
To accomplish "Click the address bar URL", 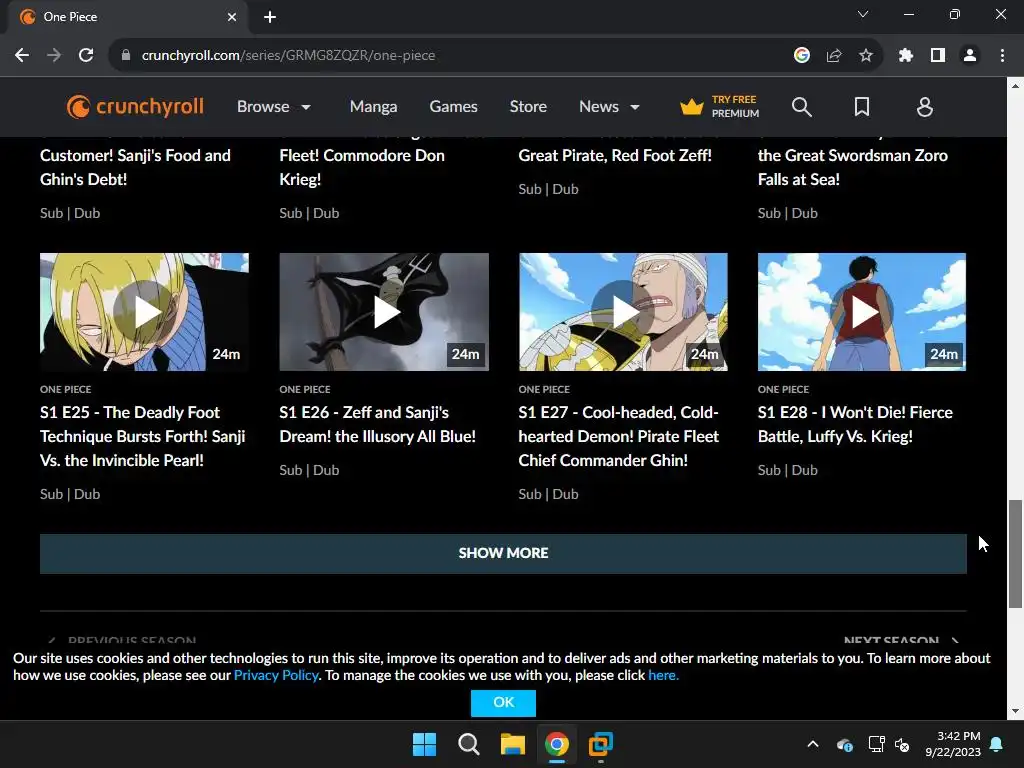I will (x=289, y=56).
